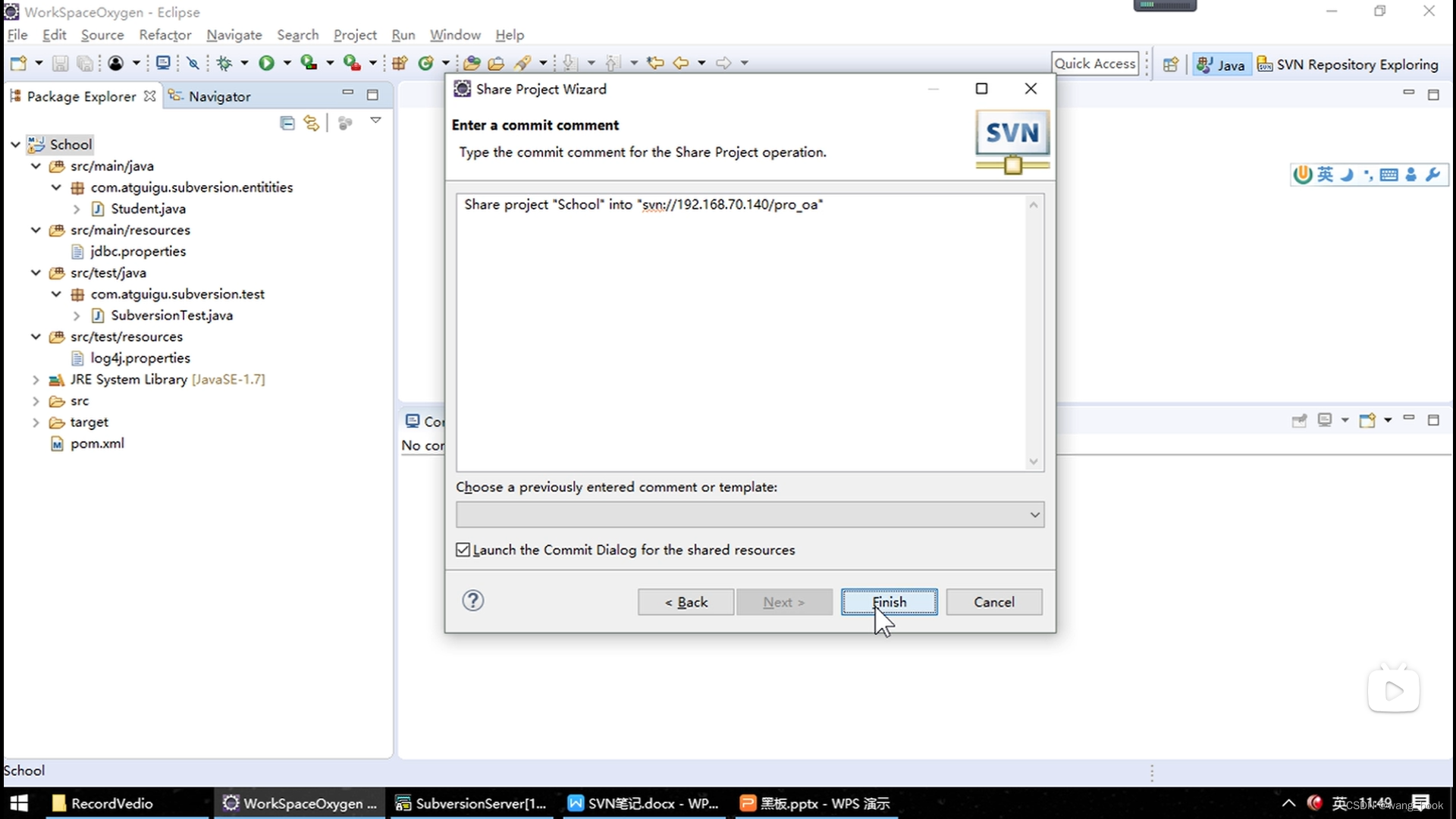Expand the JRE System Library node
This screenshot has height=819, width=1456.
pyautogui.click(x=36, y=379)
